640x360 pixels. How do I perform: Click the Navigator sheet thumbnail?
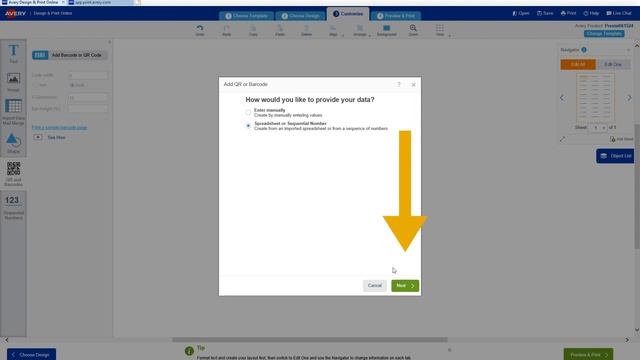(595, 98)
